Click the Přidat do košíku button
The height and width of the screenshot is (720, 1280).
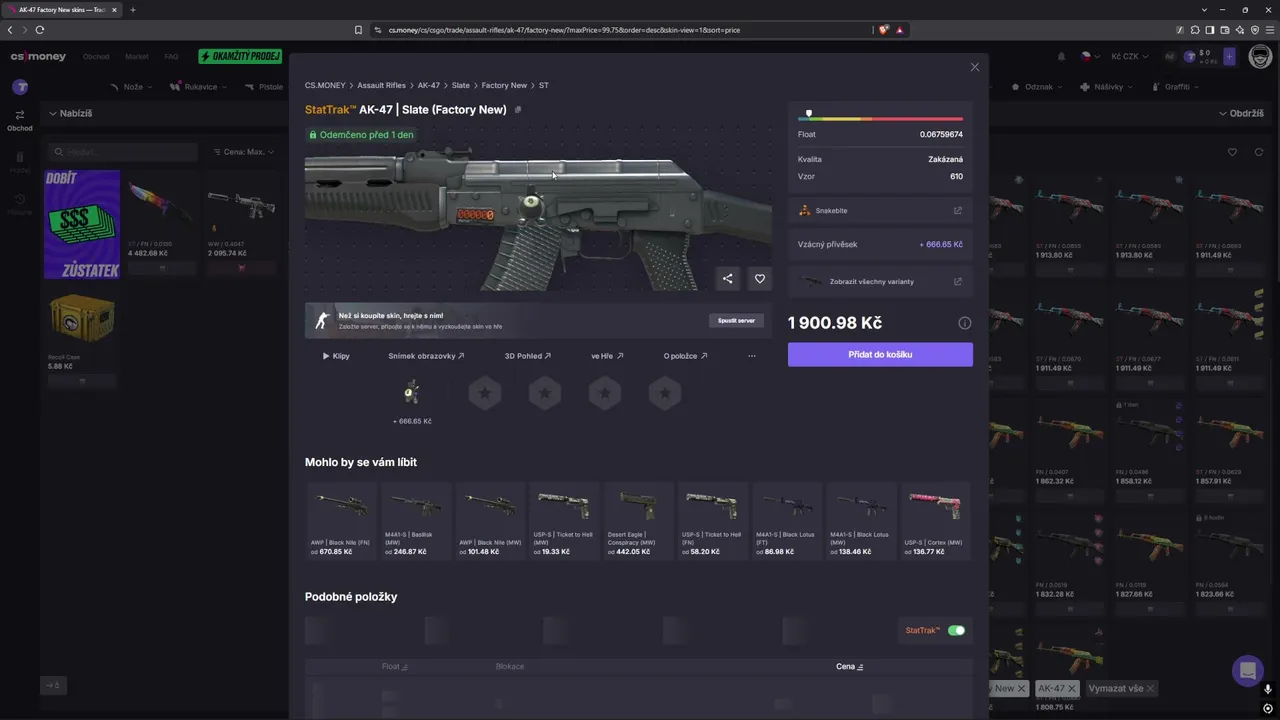coord(880,354)
